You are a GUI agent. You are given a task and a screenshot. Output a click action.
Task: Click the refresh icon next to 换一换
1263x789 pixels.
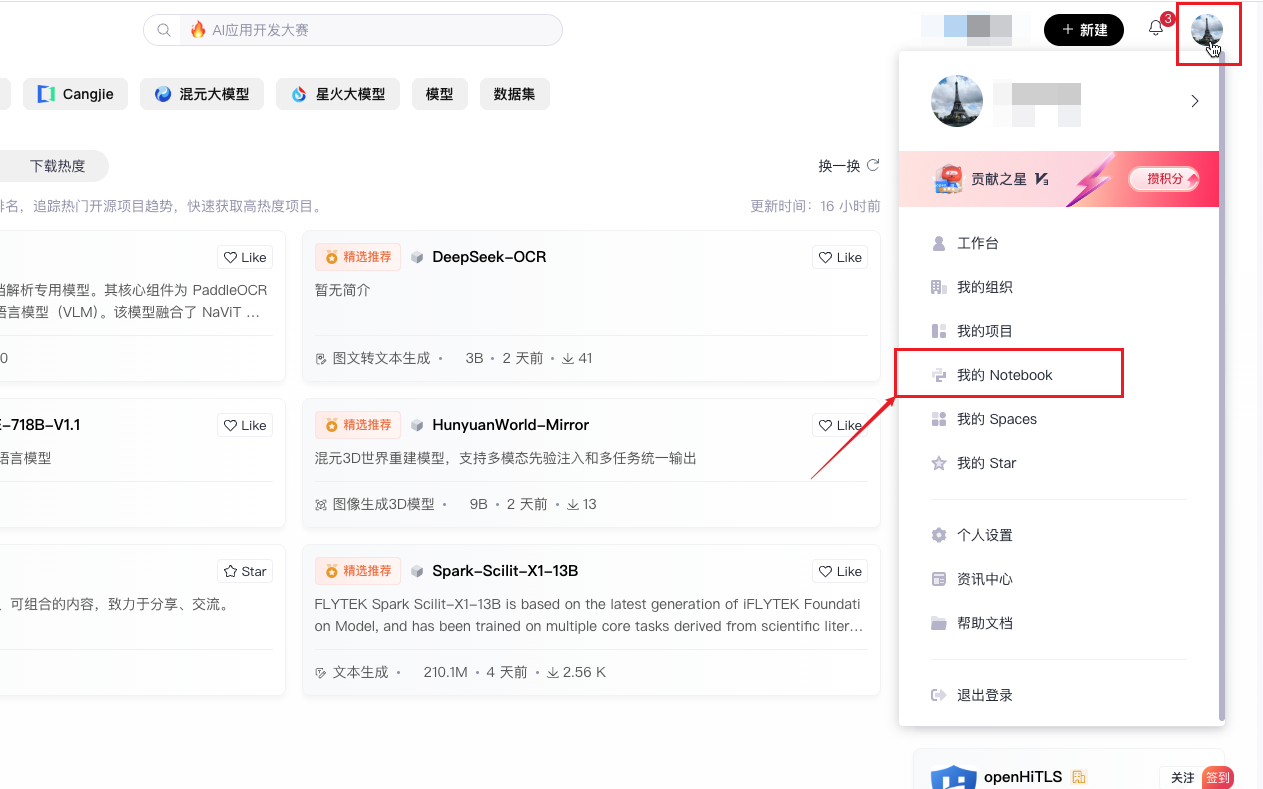pos(873,165)
